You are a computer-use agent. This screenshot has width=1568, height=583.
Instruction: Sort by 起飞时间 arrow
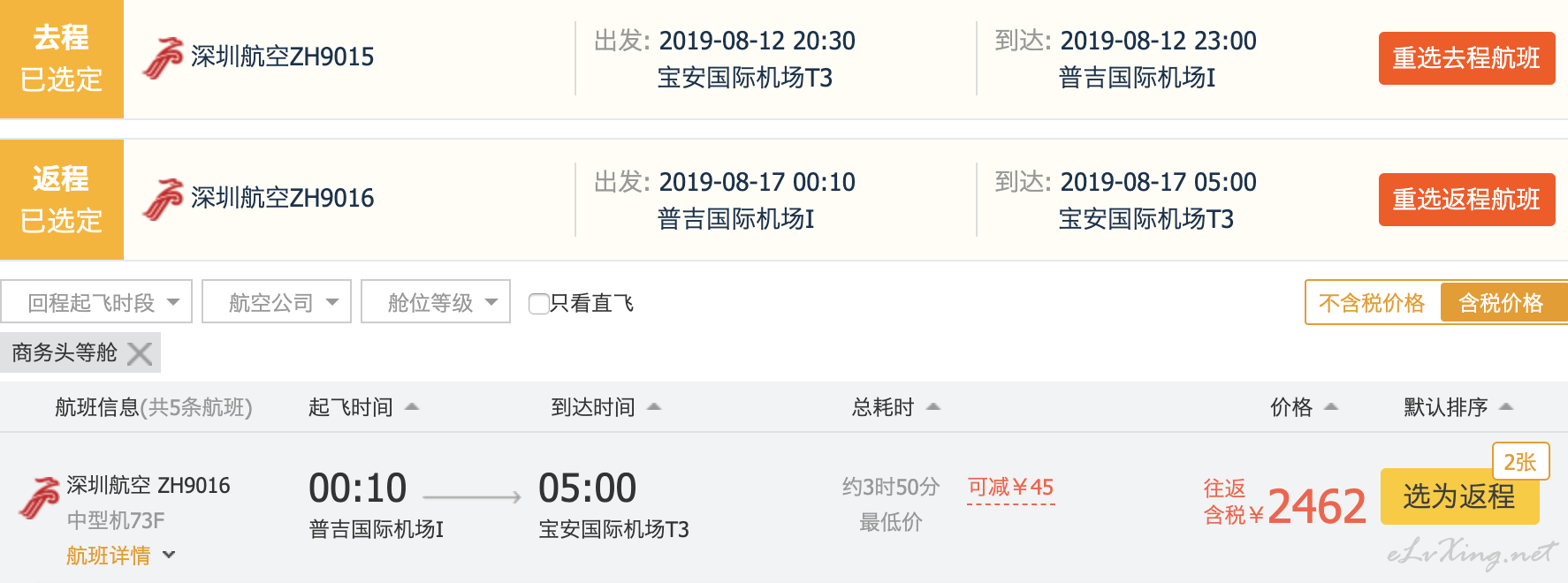pos(411,407)
